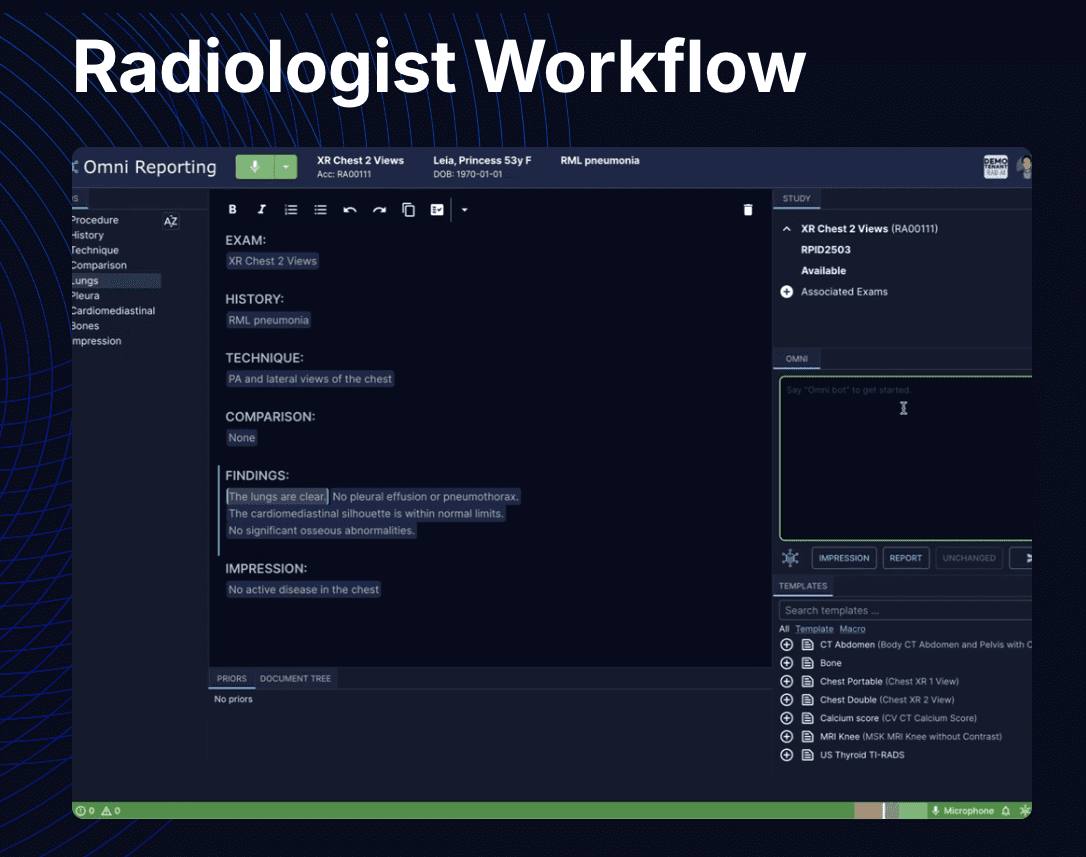
Task: Toggle bold formatting in the report editor
Action: (x=232, y=209)
